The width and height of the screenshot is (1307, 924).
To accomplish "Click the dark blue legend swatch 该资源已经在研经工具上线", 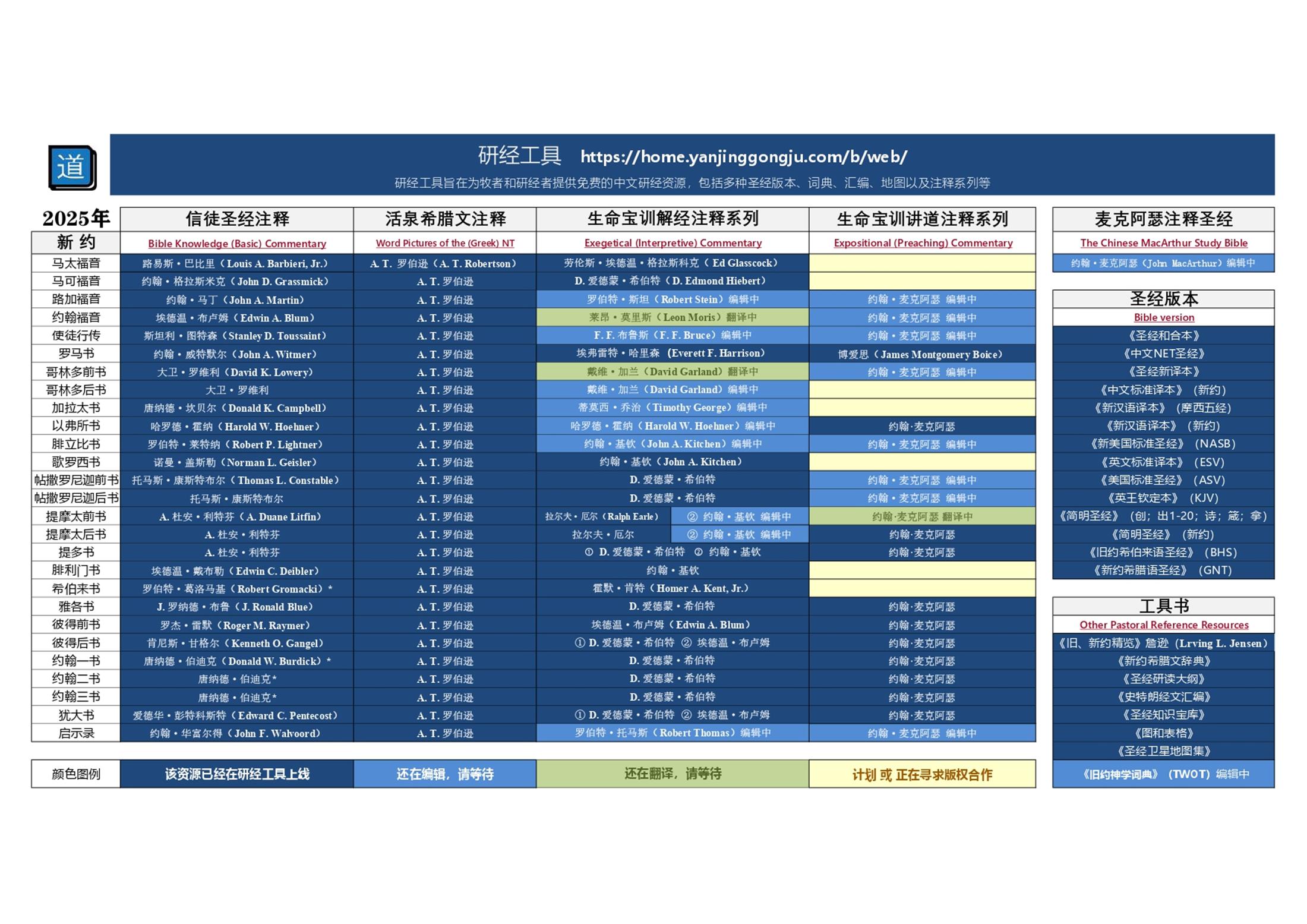I will coord(236,774).
